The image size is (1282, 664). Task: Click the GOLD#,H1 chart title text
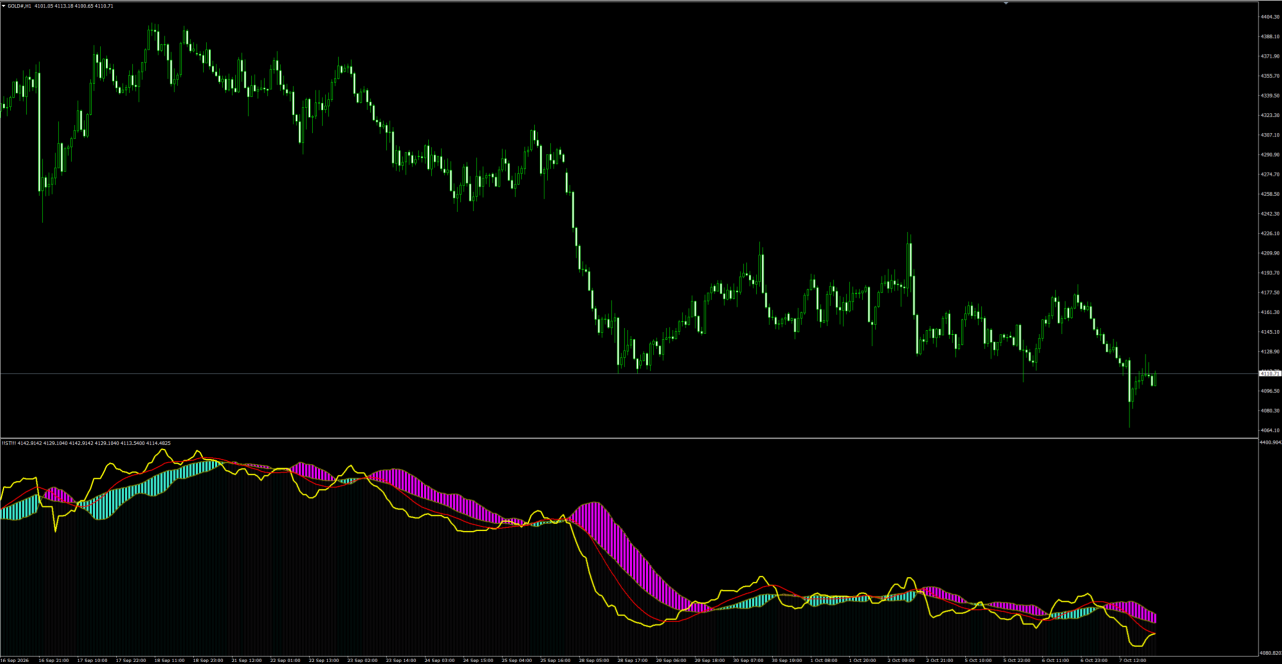coord(20,6)
